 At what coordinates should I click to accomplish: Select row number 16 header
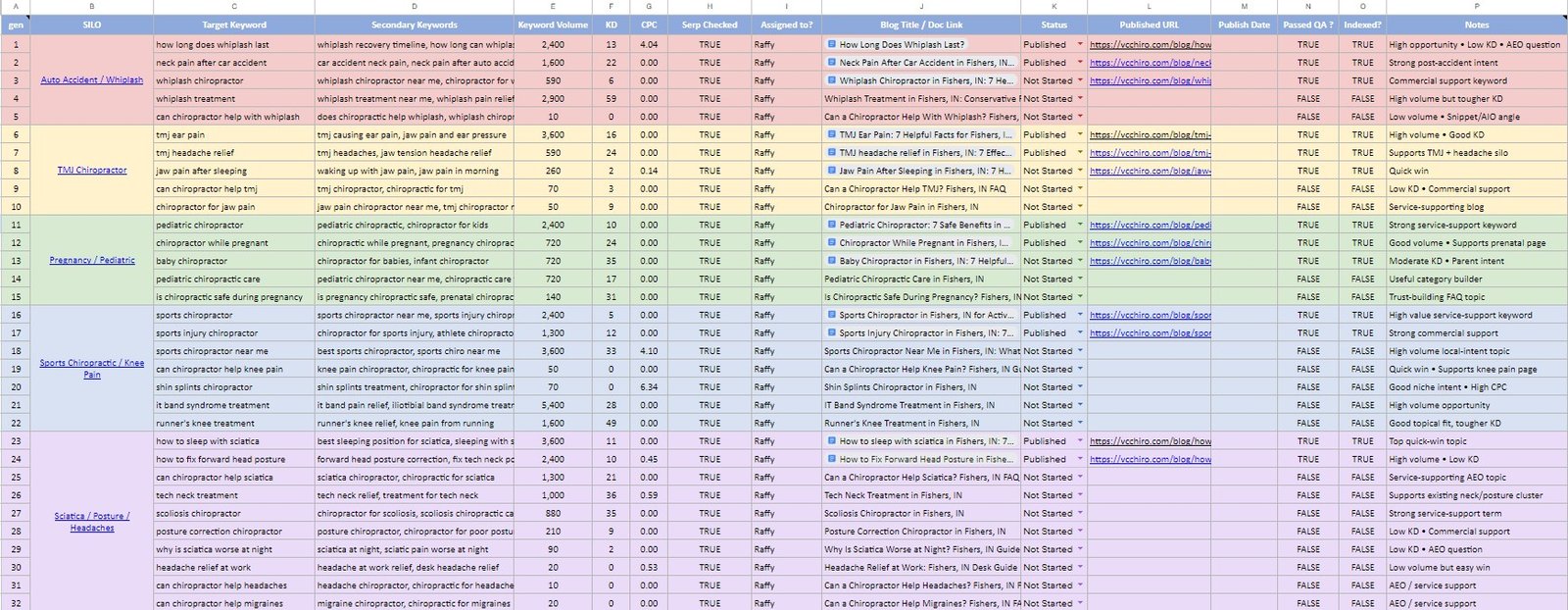pyautogui.click(x=16, y=315)
